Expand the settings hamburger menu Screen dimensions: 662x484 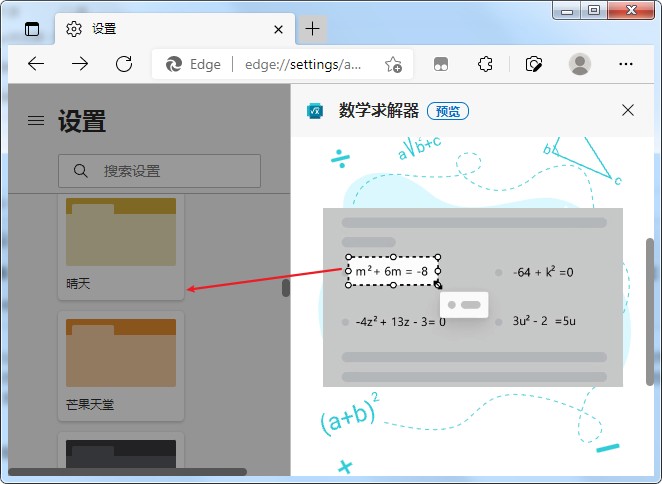36,121
